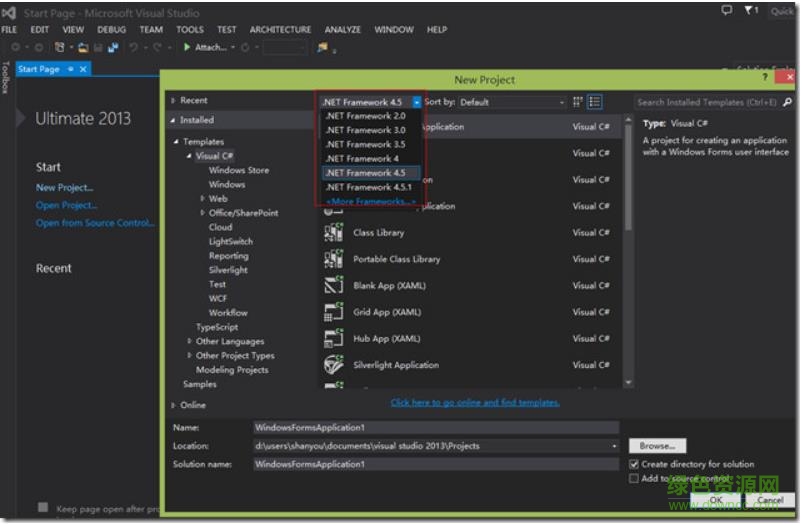Viewport: 802px width, 524px height.
Task: Choose the Grid App (XAML) icon
Action: point(333,312)
